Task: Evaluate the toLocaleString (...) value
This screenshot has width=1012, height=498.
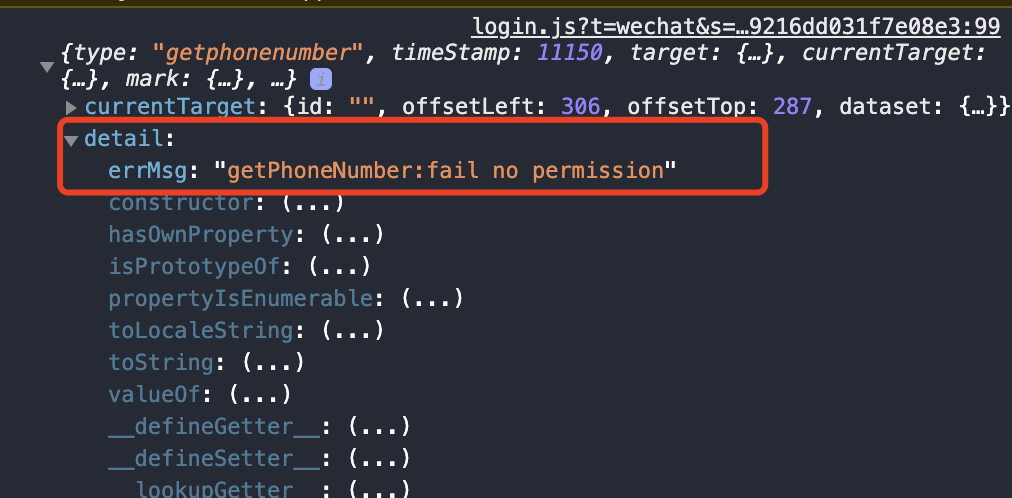Action: 352,331
